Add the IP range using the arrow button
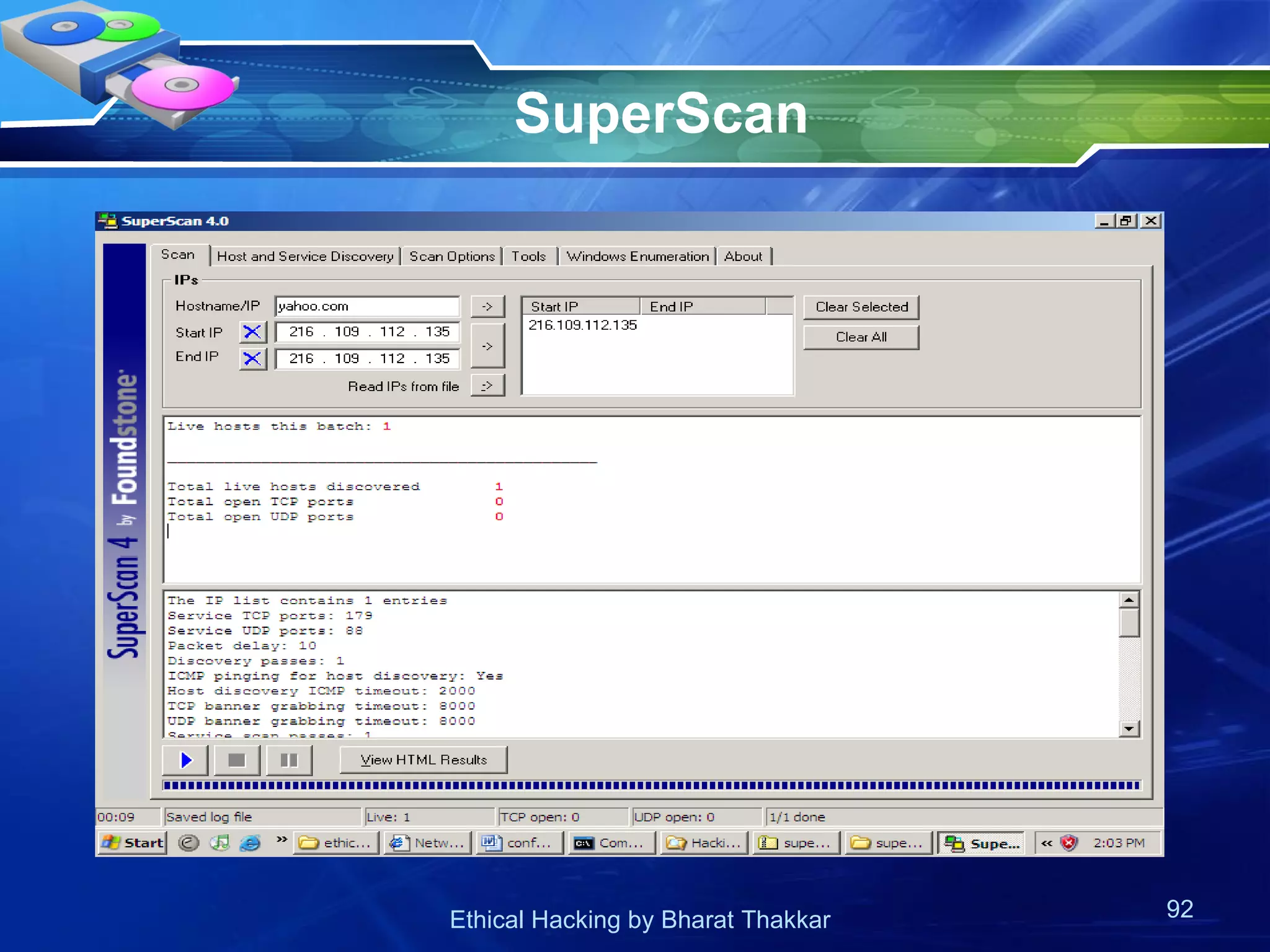The image size is (1270, 952). 487,346
